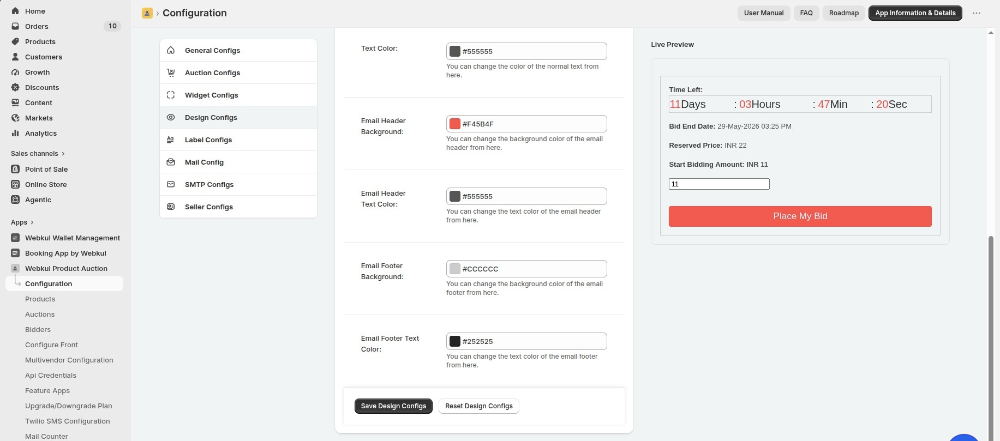Click the Widget Configs frame icon
The height and width of the screenshot is (441, 1000).
point(170,95)
